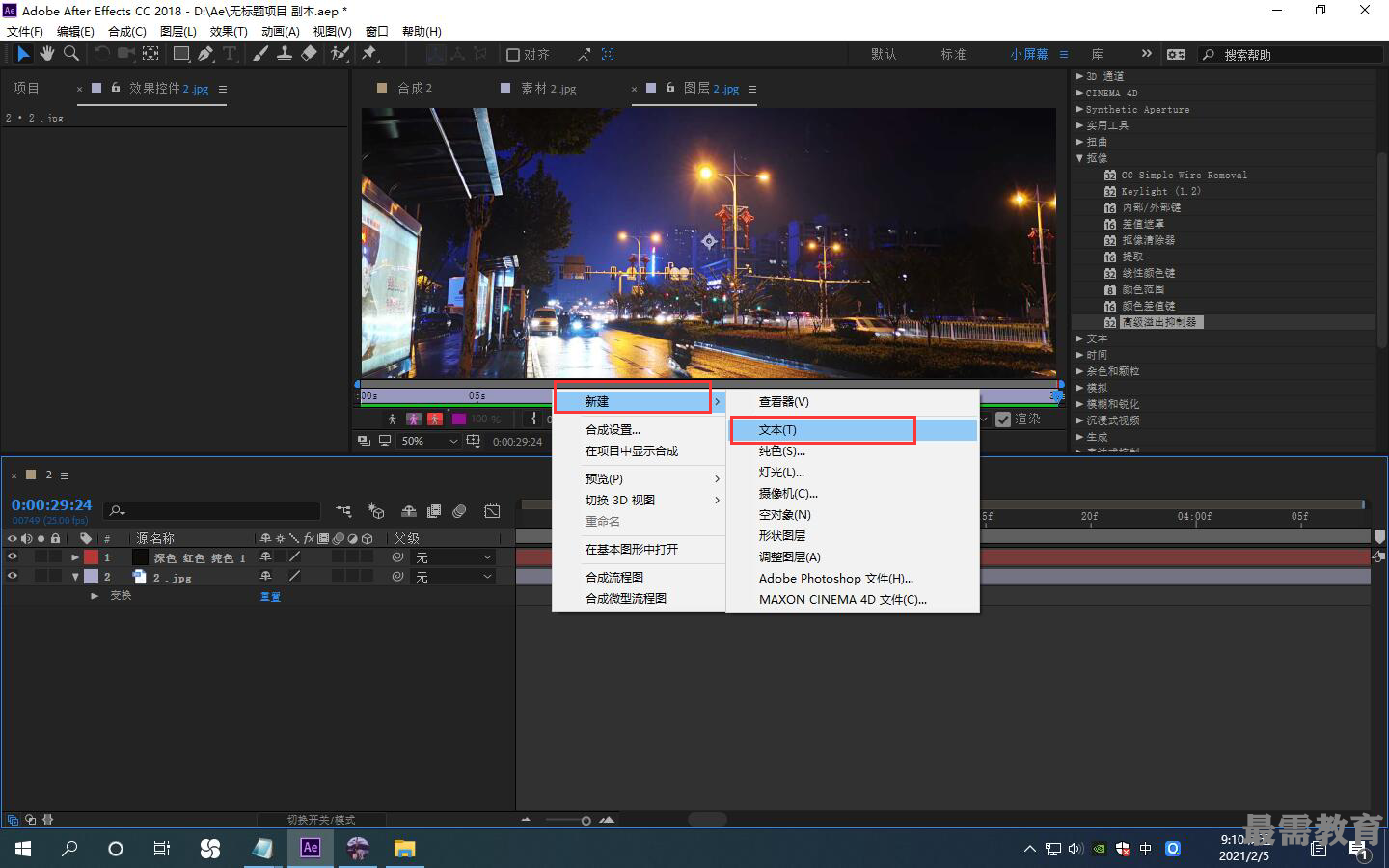Open Task View on the taskbar

click(162, 849)
